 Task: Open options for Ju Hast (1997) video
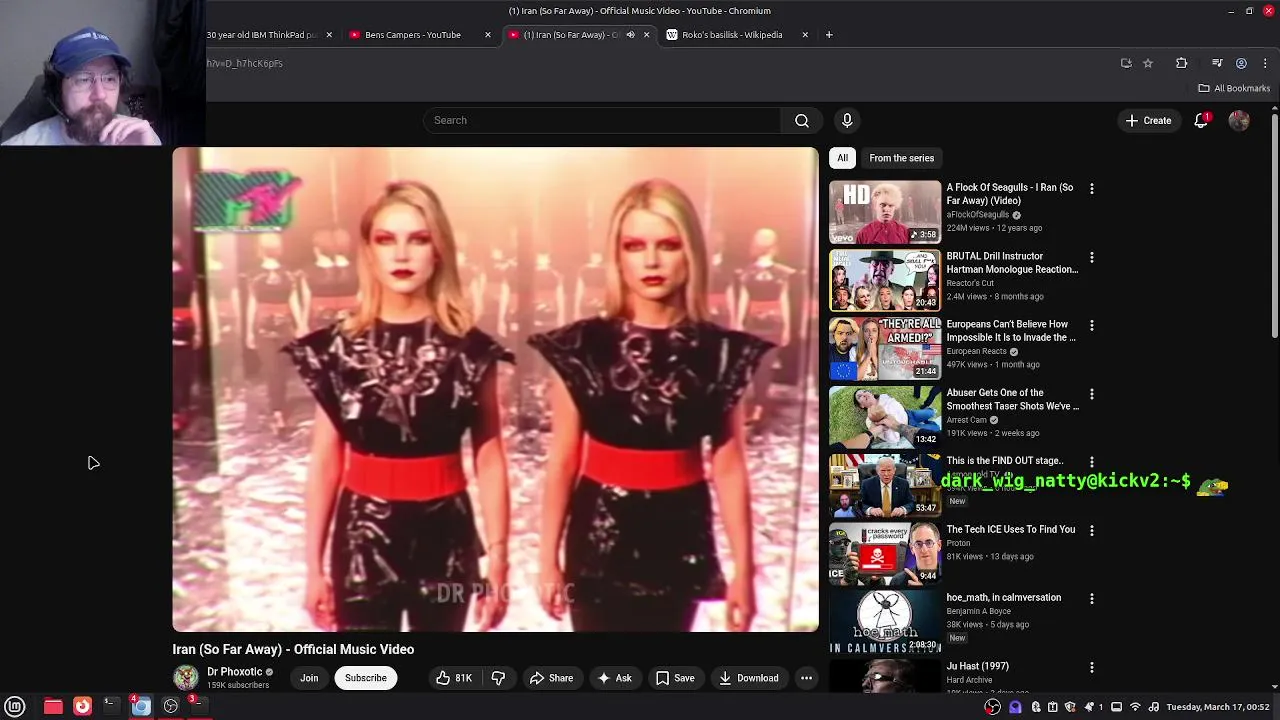point(1092,667)
